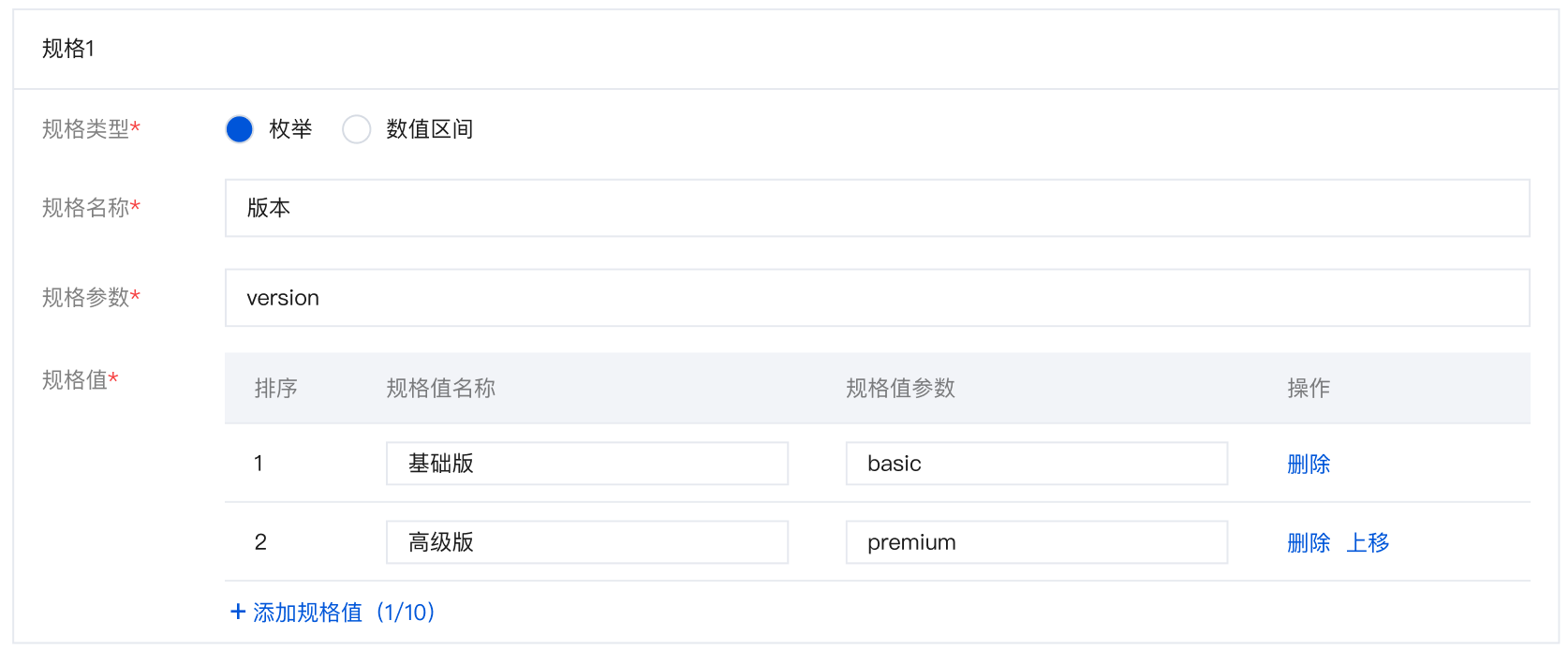The width and height of the screenshot is (1568, 650).
Task: Click the 规格参数 field containing version
Action: coord(877,298)
